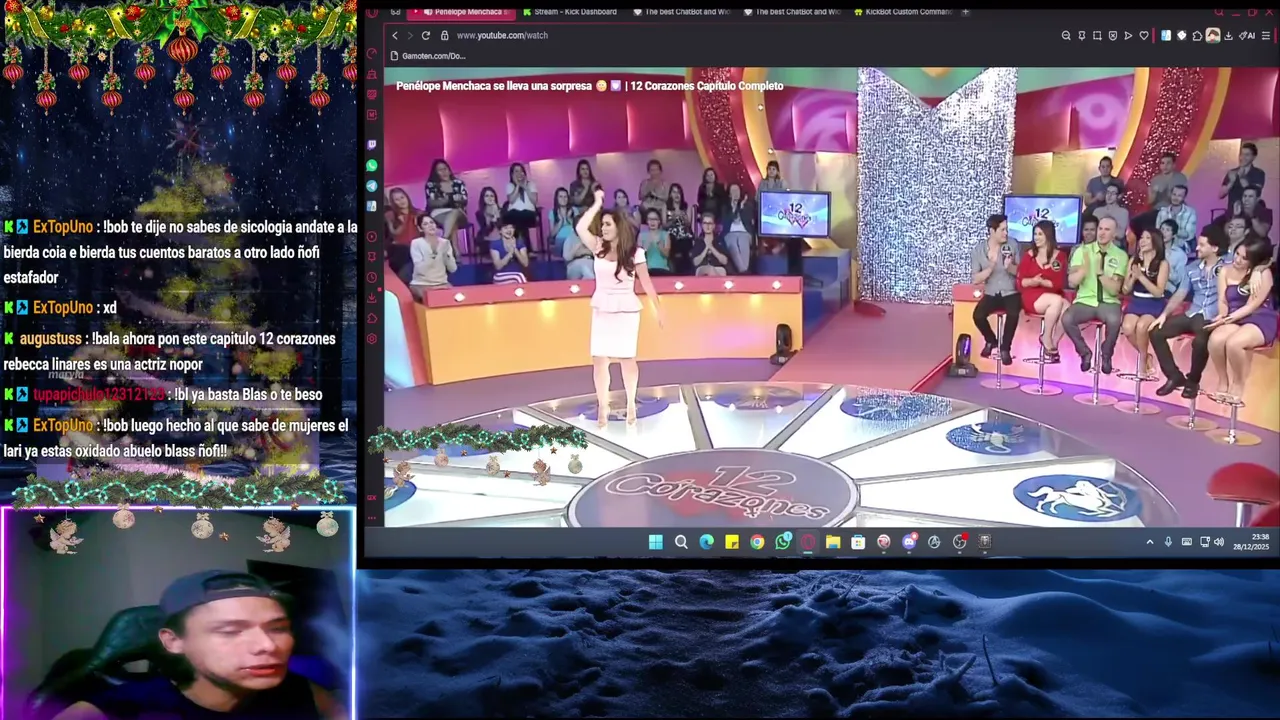Open the network tray icon
Image resolution: width=1280 pixels, height=720 pixels.
pyautogui.click(x=1205, y=542)
